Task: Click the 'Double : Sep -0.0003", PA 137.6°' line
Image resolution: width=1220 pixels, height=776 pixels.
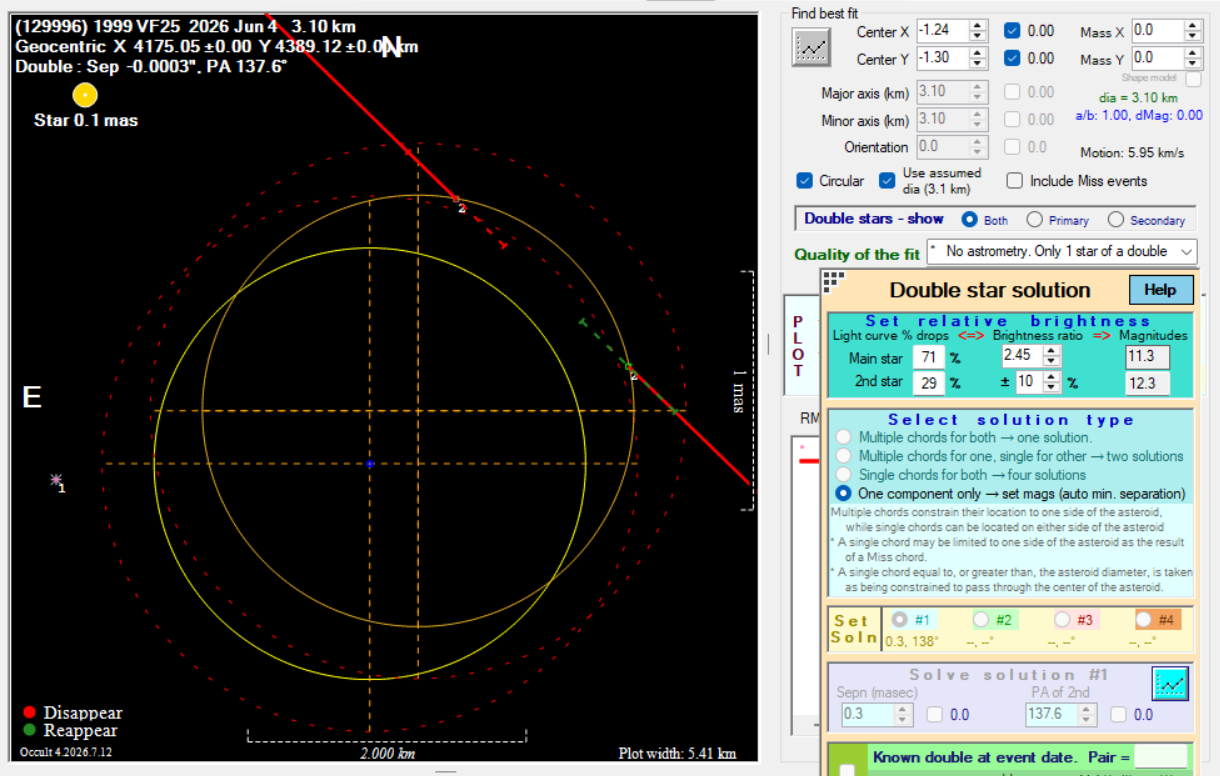Action: [x=152, y=66]
